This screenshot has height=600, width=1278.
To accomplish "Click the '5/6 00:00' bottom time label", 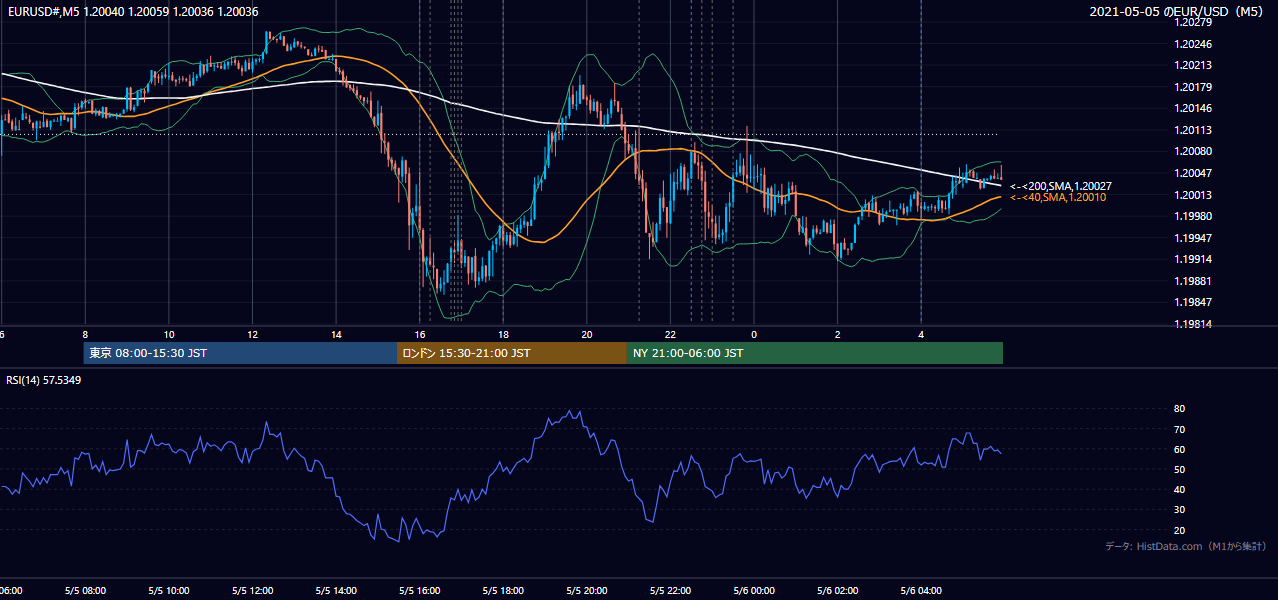I will pos(754,591).
